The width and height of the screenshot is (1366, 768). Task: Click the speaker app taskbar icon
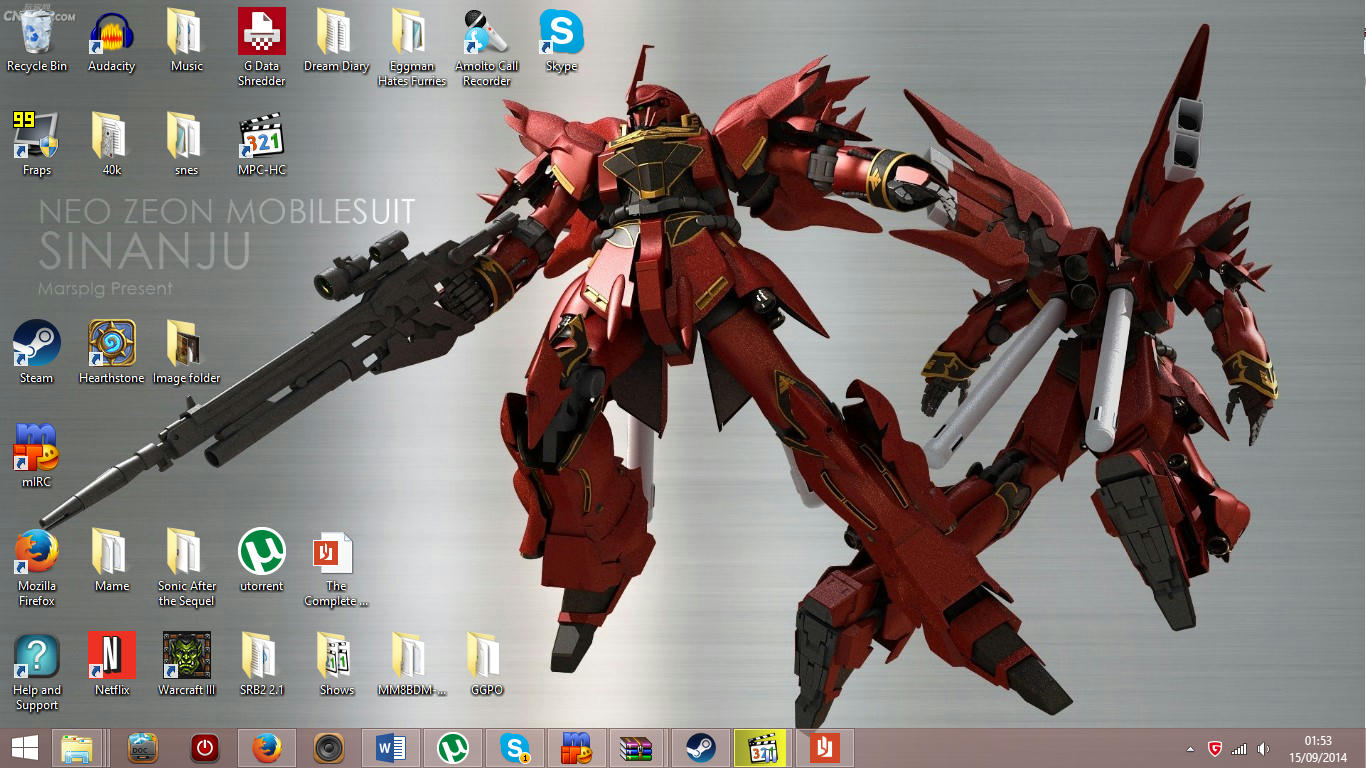pyautogui.click(x=329, y=748)
